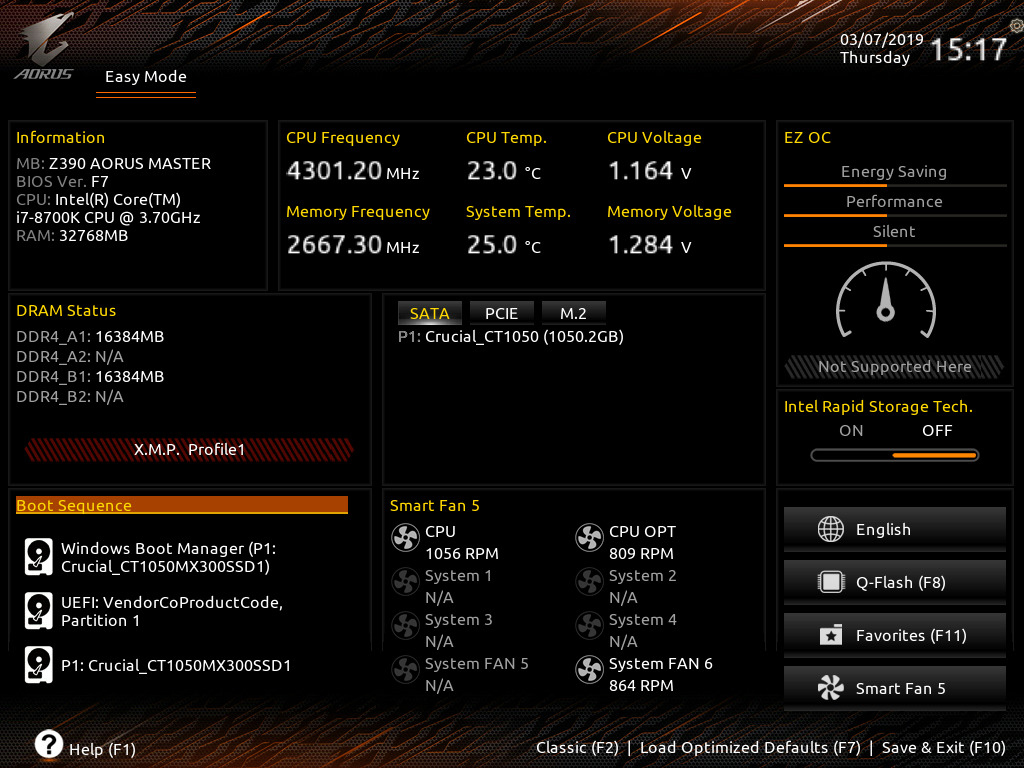Image resolution: width=1024 pixels, height=768 pixels.
Task: Click the DDR4_B1: 16384MB row
Action: point(90,377)
